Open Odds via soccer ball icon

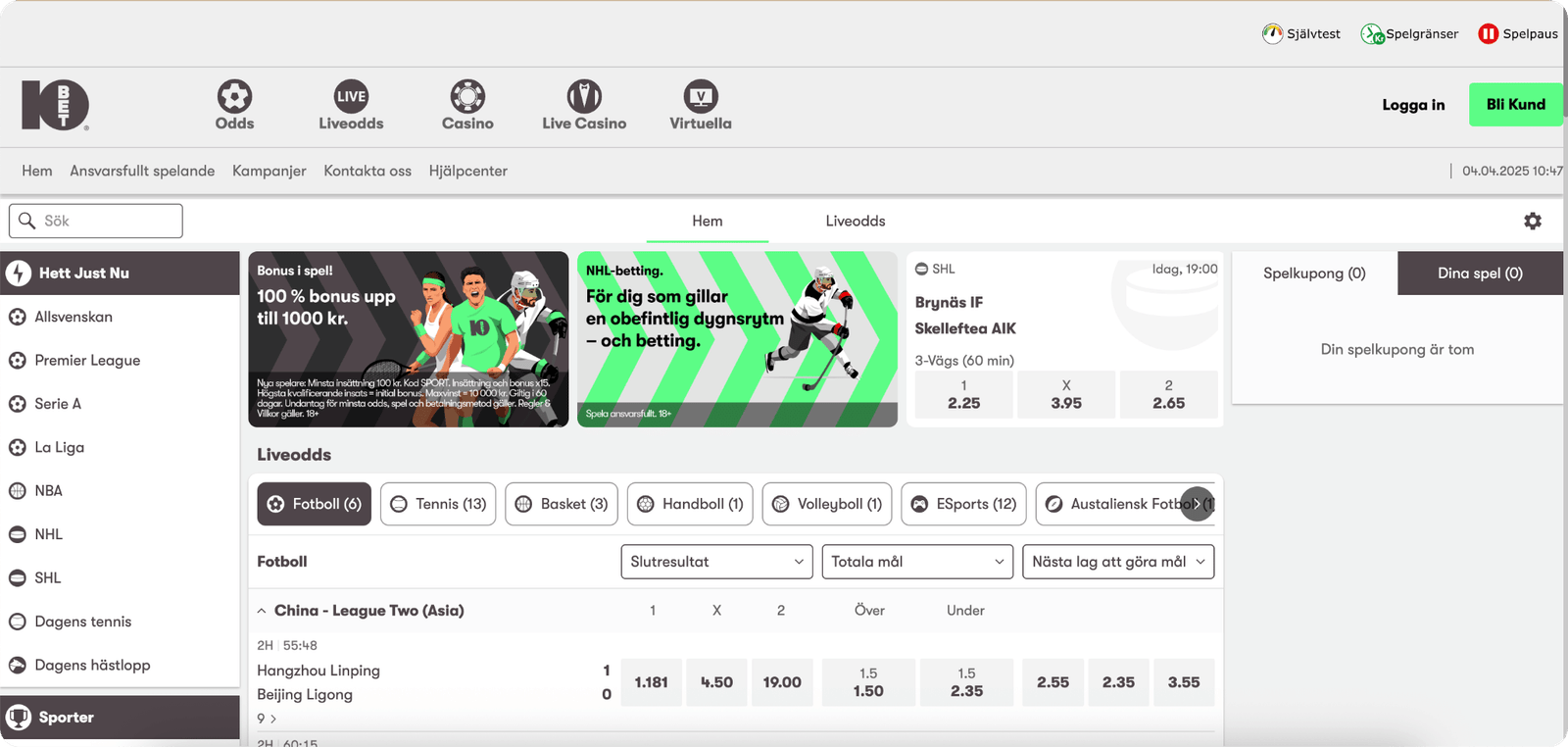[234, 96]
